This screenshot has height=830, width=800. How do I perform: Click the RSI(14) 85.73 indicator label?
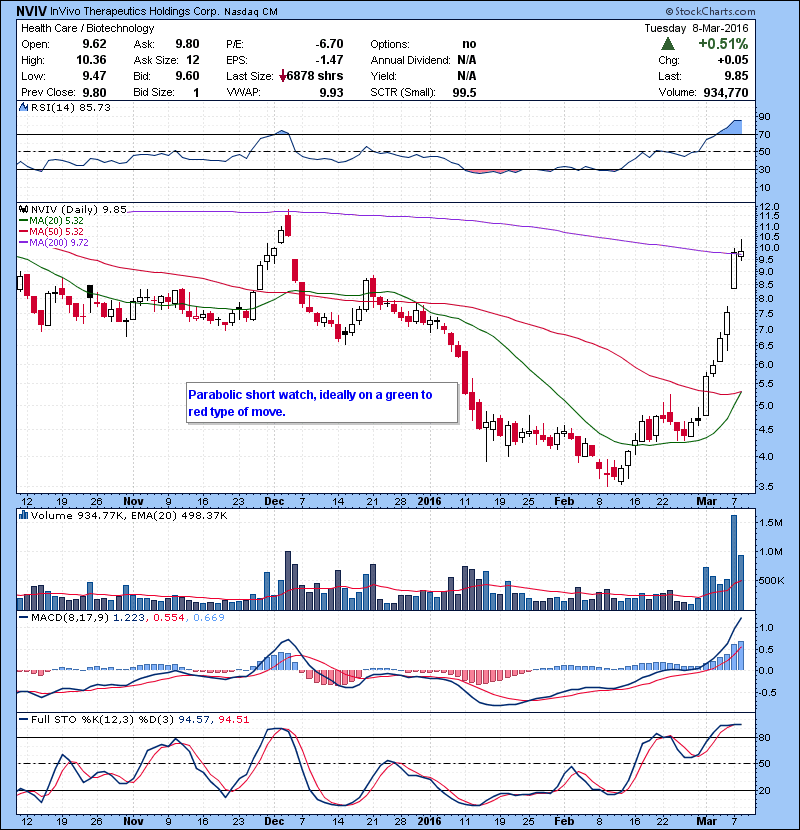(x=71, y=107)
